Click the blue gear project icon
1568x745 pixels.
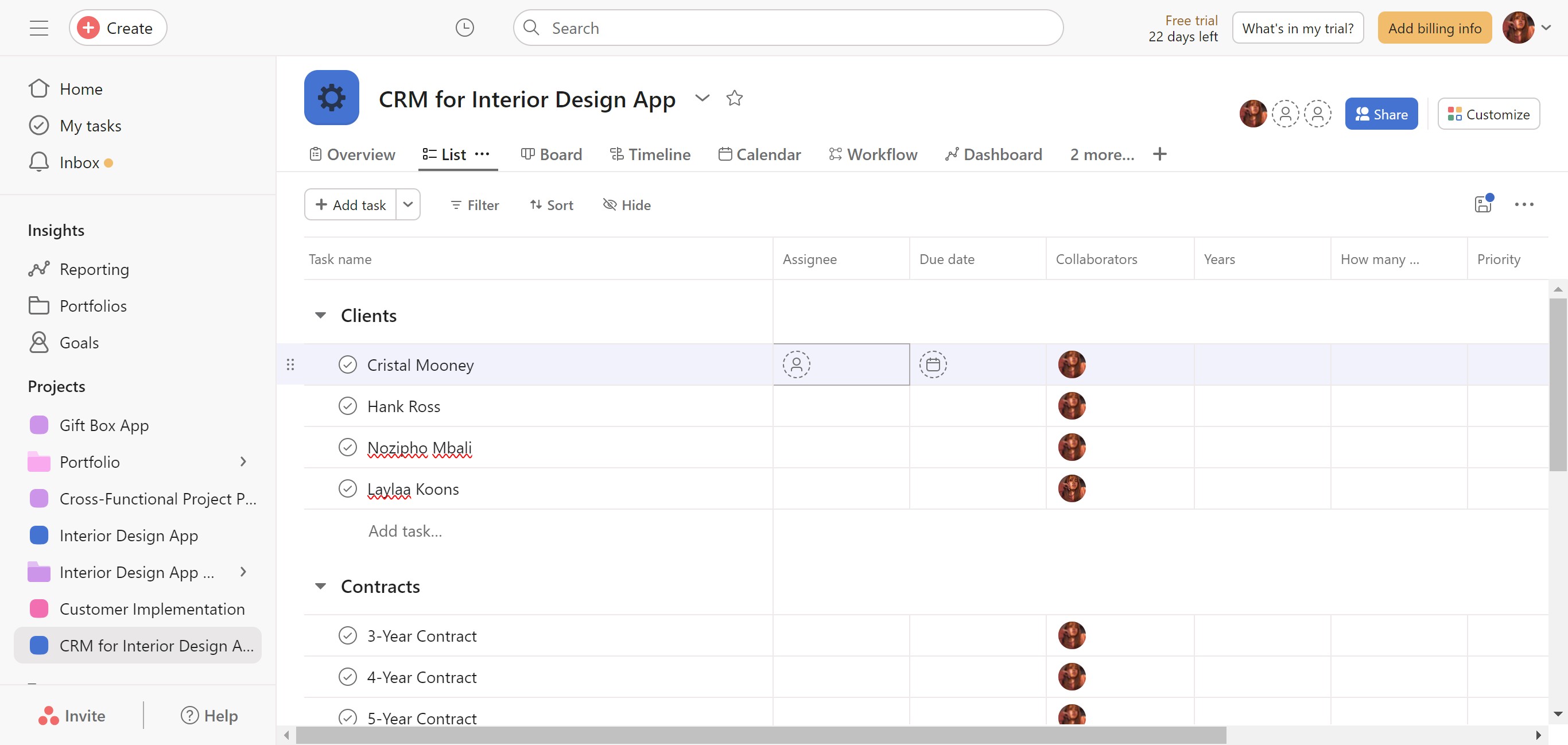click(x=331, y=98)
